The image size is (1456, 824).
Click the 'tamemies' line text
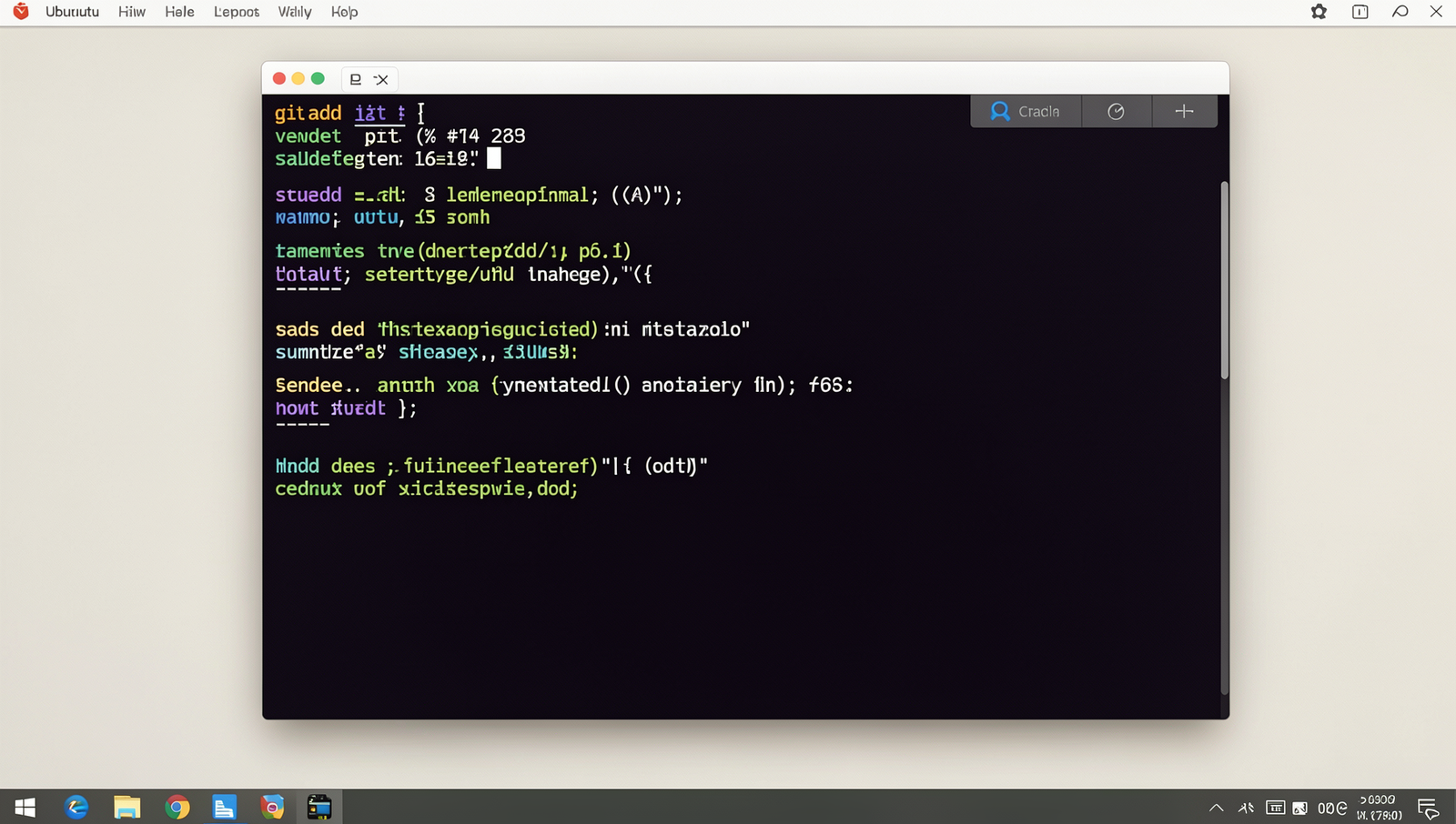[x=452, y=251]
